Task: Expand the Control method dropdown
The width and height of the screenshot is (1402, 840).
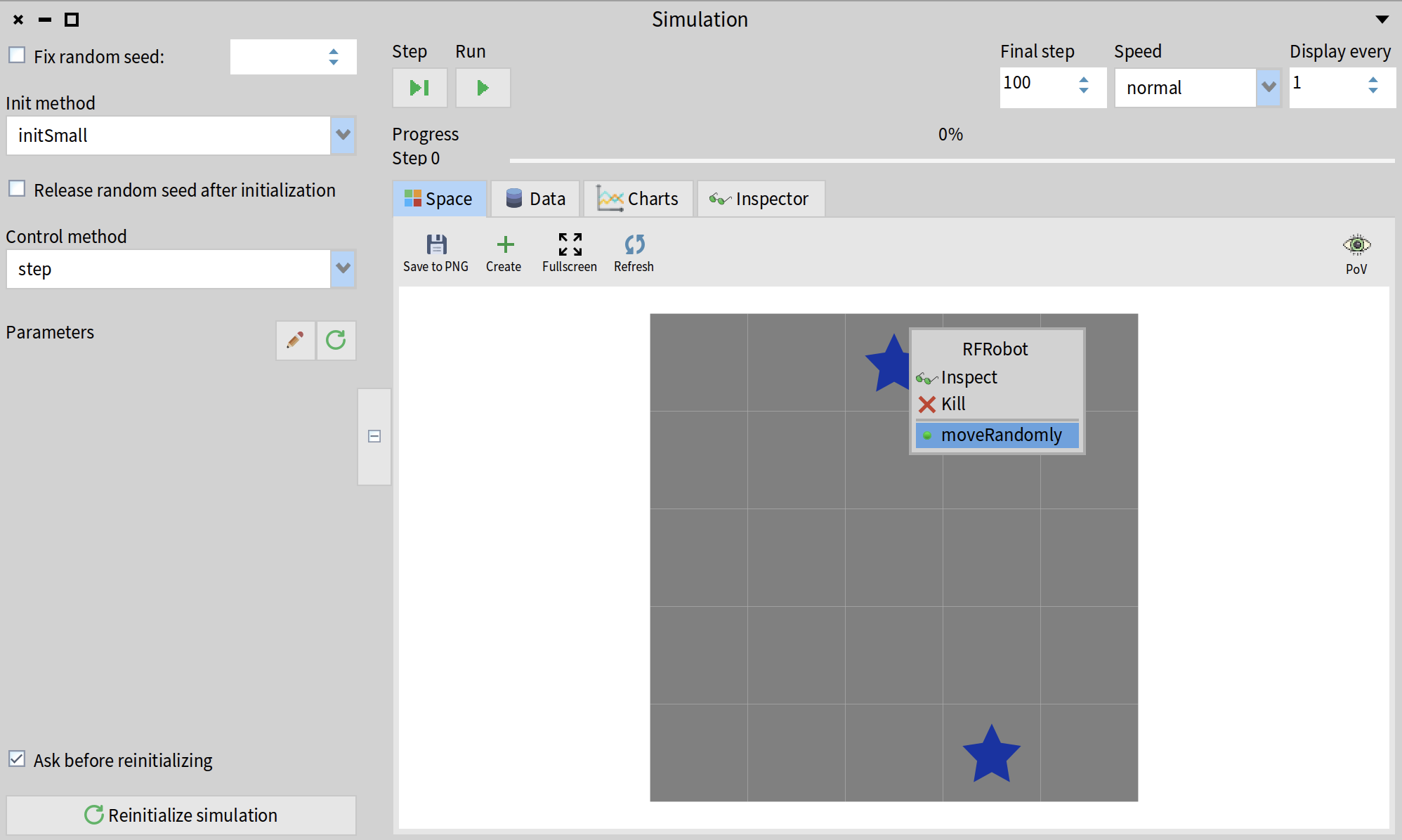Action: [343, 268]
